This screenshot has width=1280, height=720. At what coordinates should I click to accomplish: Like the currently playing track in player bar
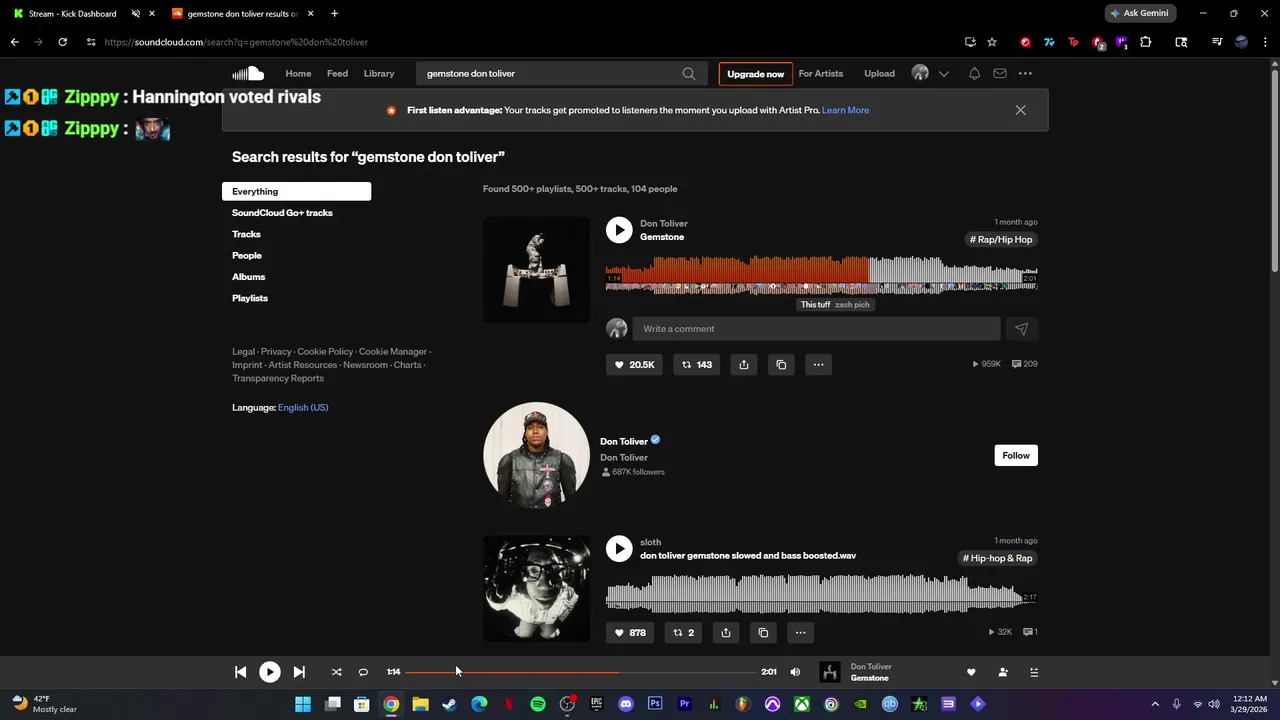pyautogui.click(x=970, y=672)
